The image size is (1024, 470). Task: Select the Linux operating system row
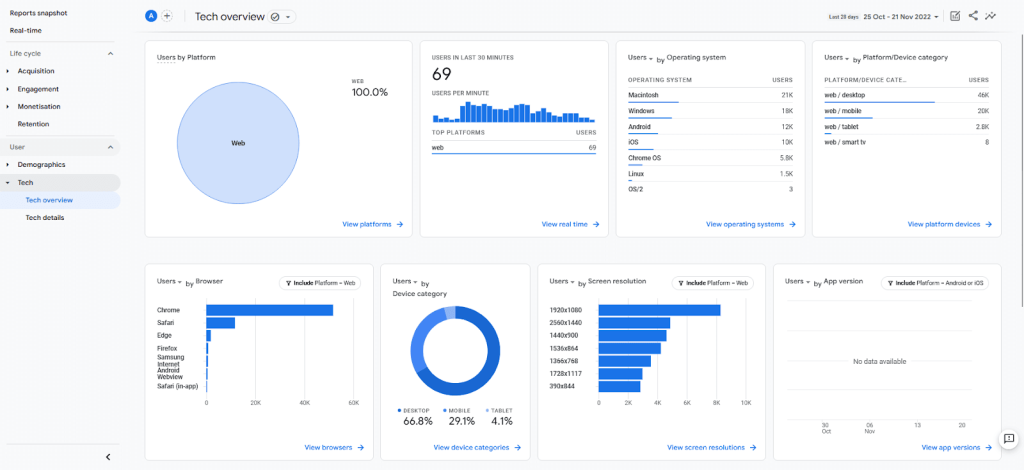point(710,174)
